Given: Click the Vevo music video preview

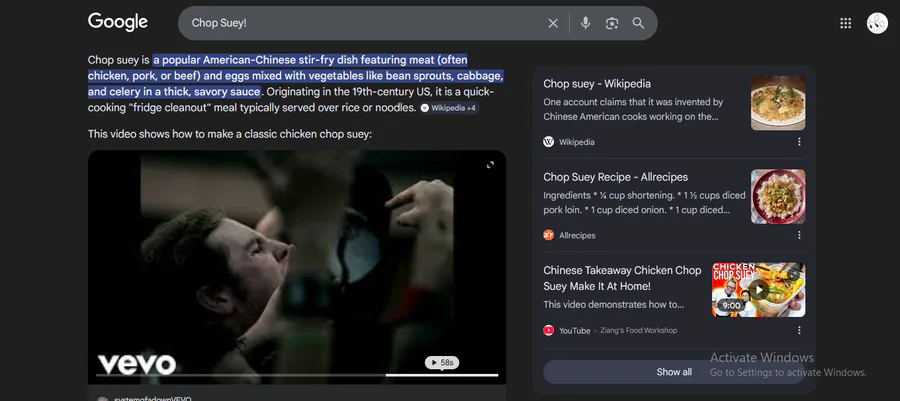Looking at the screenshot, I should pyautogui.click(x=297, y=267).
